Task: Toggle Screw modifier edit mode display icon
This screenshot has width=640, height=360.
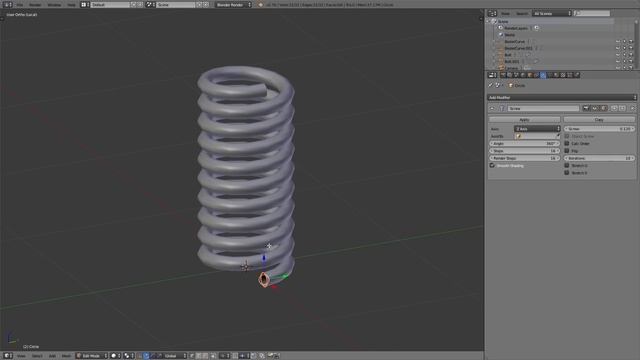Action: 604,108
